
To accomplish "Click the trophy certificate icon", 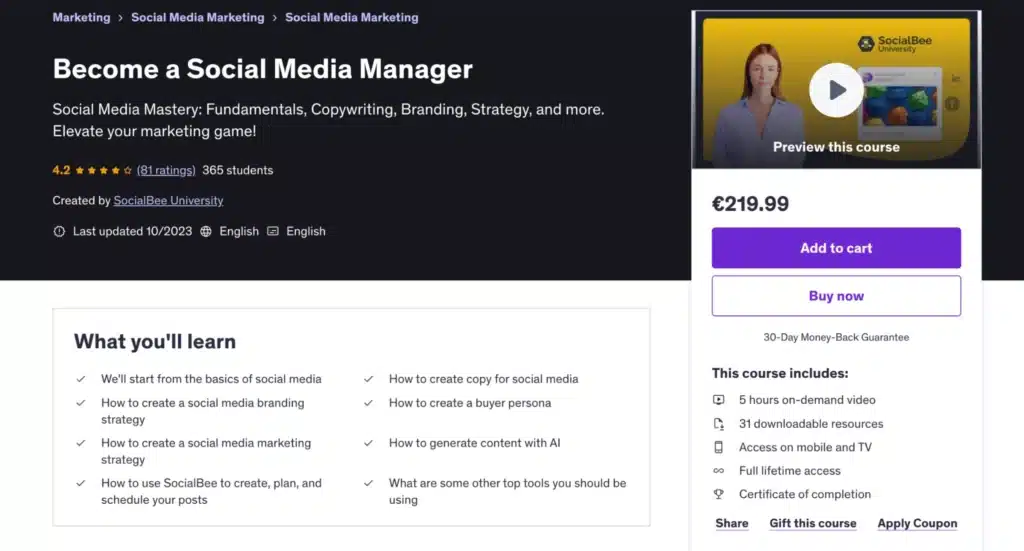I will pos(718,494).
